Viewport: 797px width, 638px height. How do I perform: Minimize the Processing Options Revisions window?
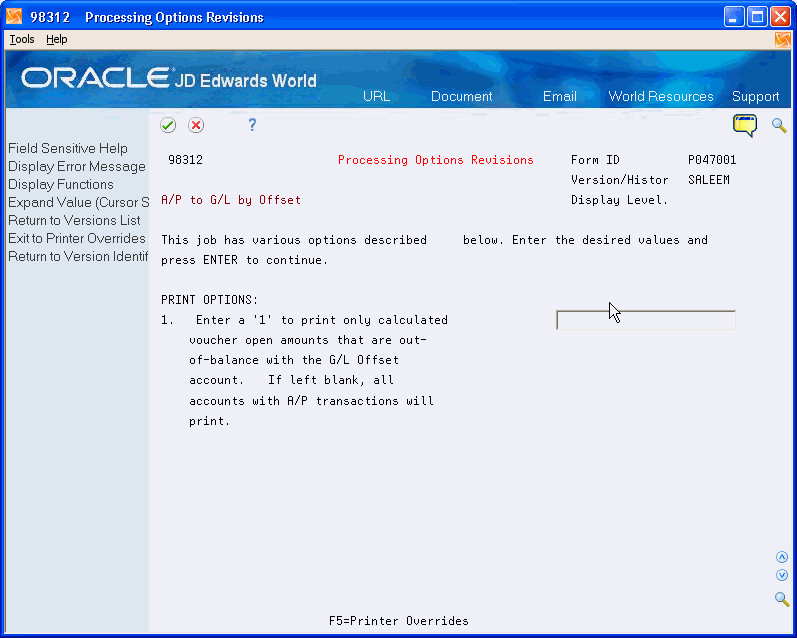(x=733, y=17)
